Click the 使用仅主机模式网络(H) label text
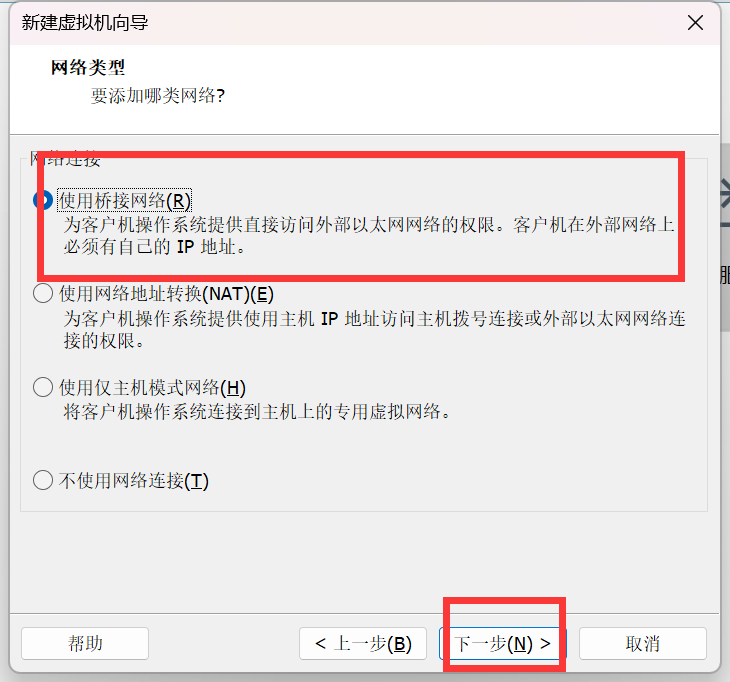Screen dimensions: 730x682 click(x=152, y=387)
